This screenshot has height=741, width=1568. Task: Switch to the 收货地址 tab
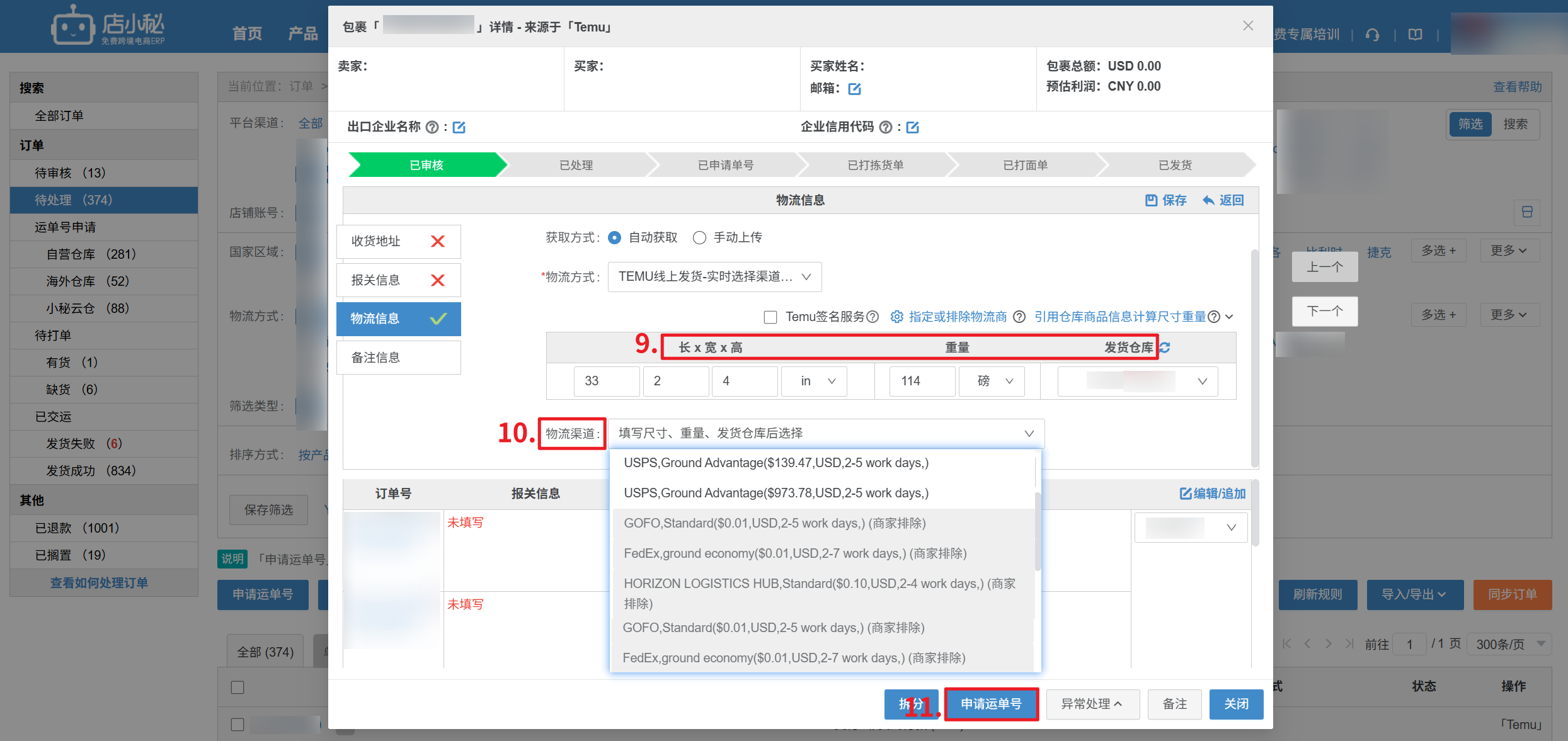[398, 241]
